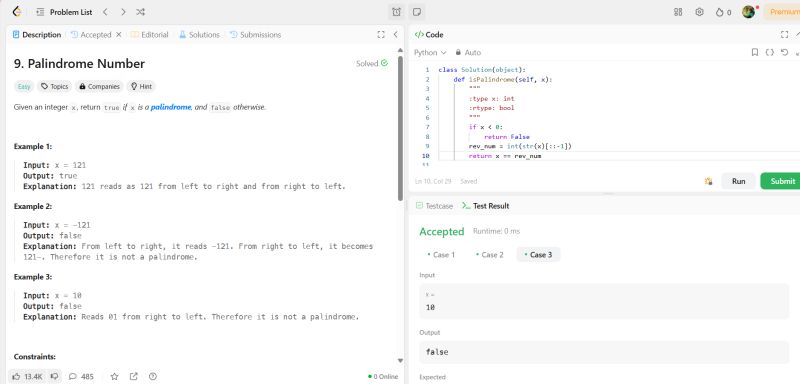The image size is (800, 384).
Task: Jump to the Topics tag
Action: tap(55, 87)
